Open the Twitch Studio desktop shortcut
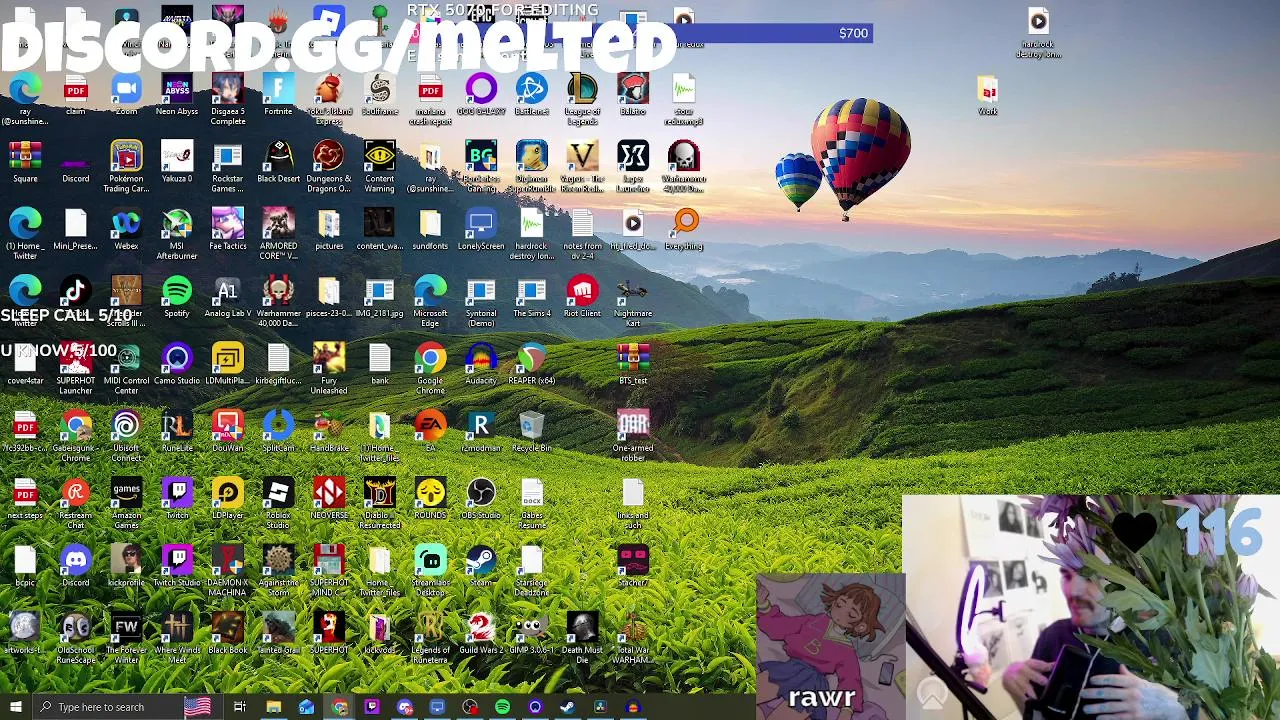The image size is (1280, 720). (177, 564)
